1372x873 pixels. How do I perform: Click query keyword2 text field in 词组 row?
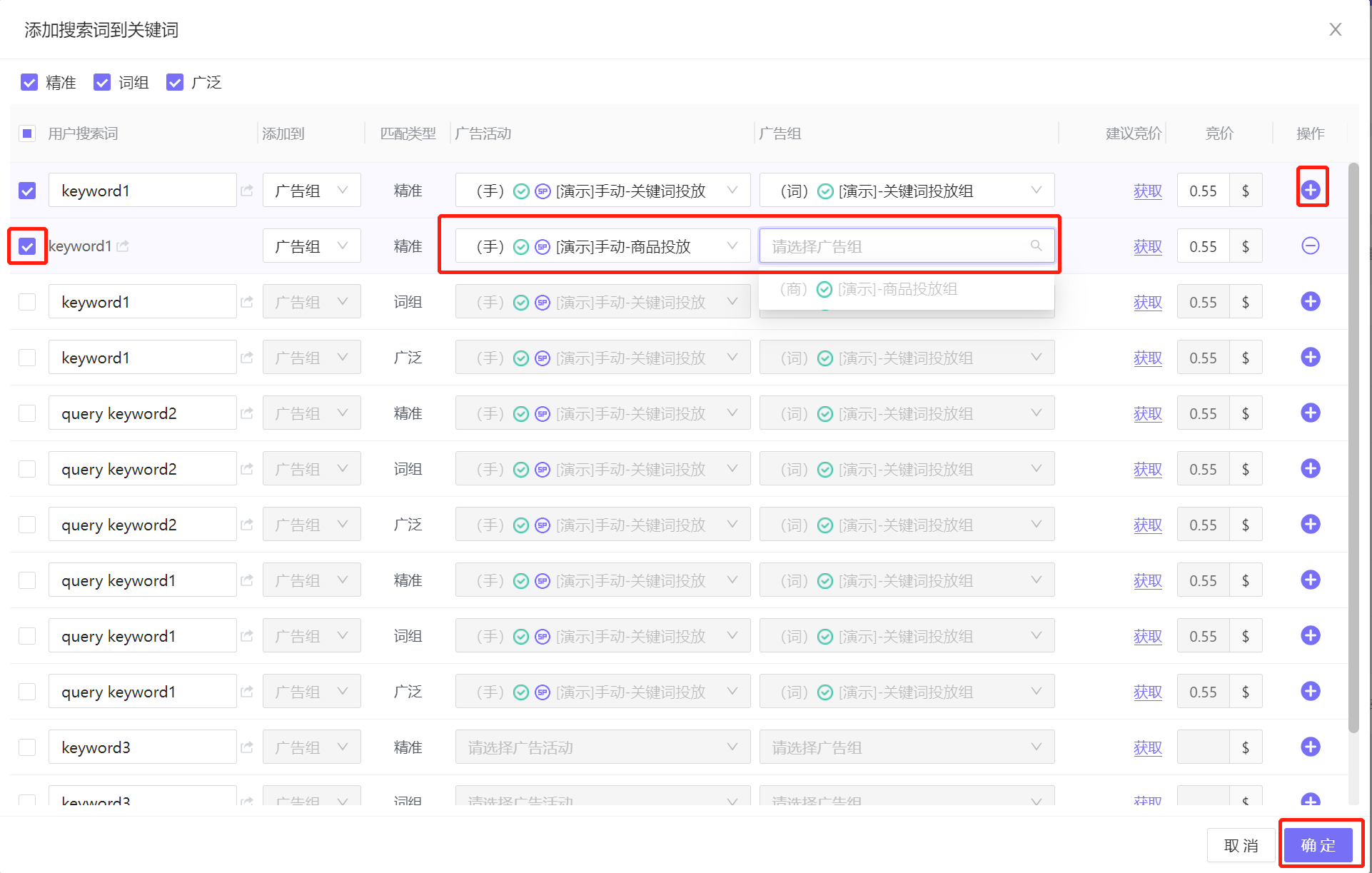[143, 469]
